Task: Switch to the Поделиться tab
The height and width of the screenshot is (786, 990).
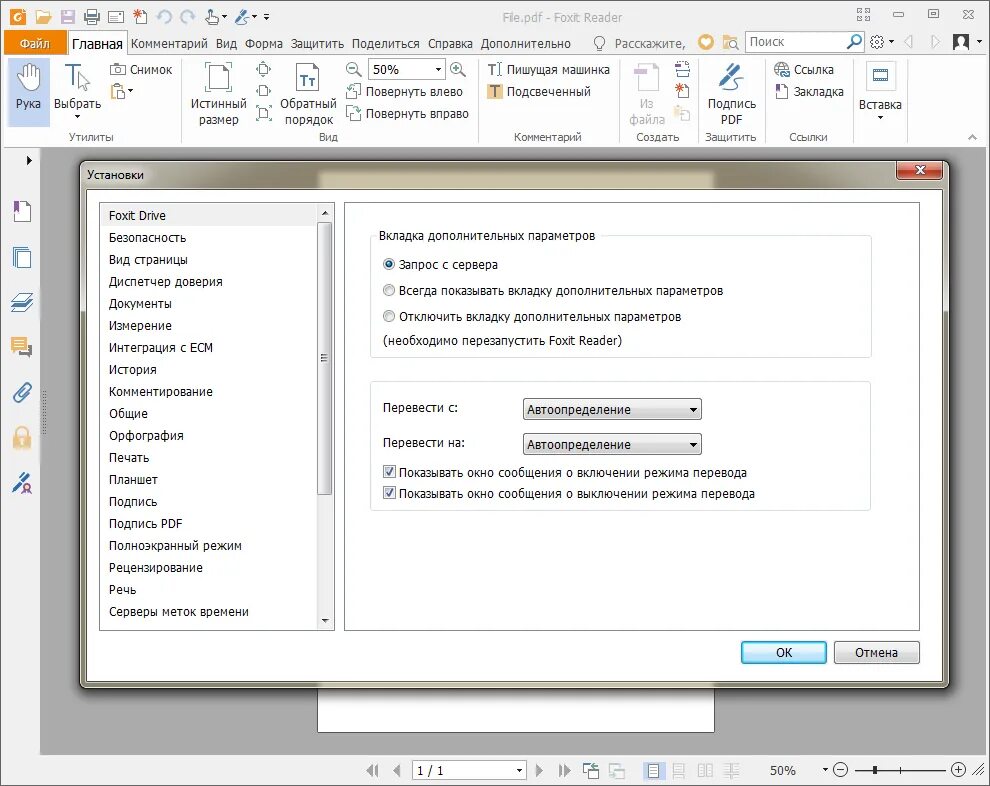Action: [x=386, y=44]
